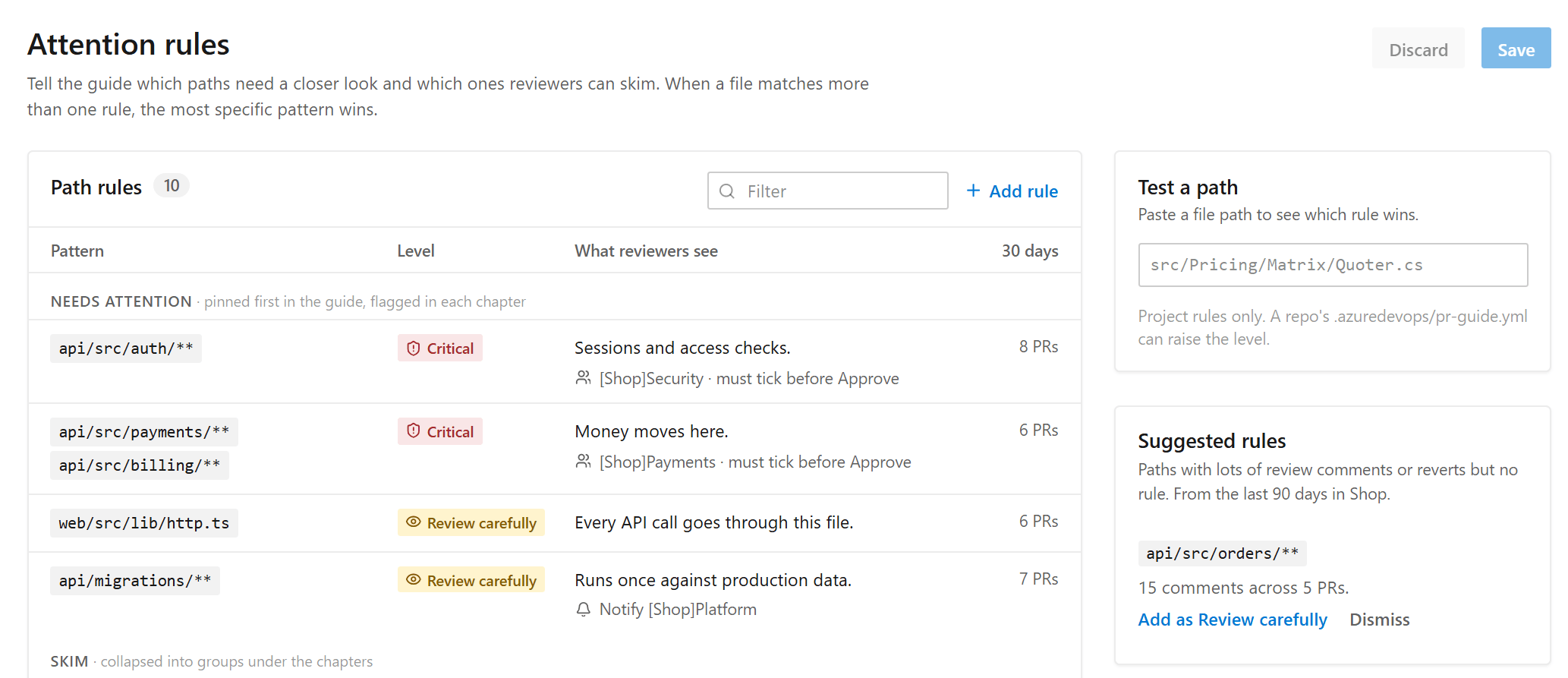Dismiss the suggested api/src/orders rule
1568x678 pixels.
1379,620
